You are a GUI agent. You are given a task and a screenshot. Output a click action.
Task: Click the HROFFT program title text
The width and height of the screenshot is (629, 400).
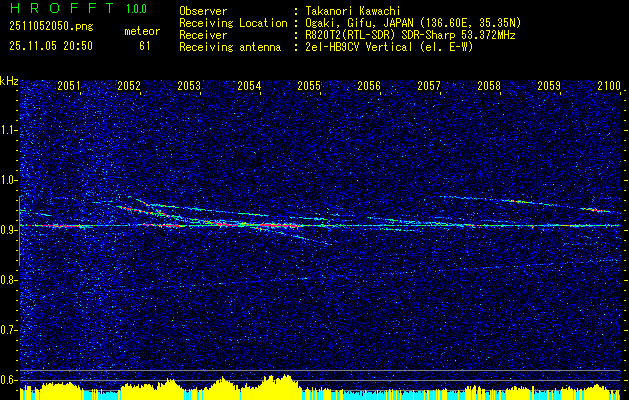point(62,8)
